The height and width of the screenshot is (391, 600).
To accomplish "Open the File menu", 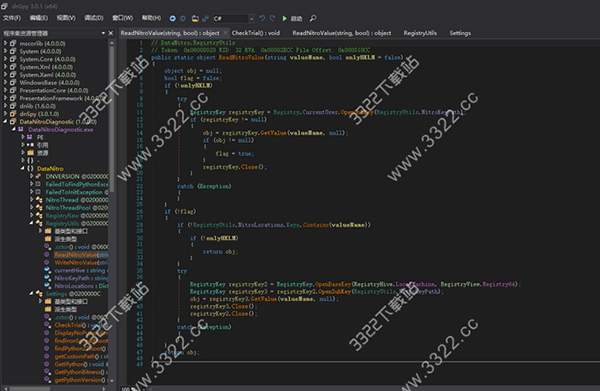I will click(11, 18).
